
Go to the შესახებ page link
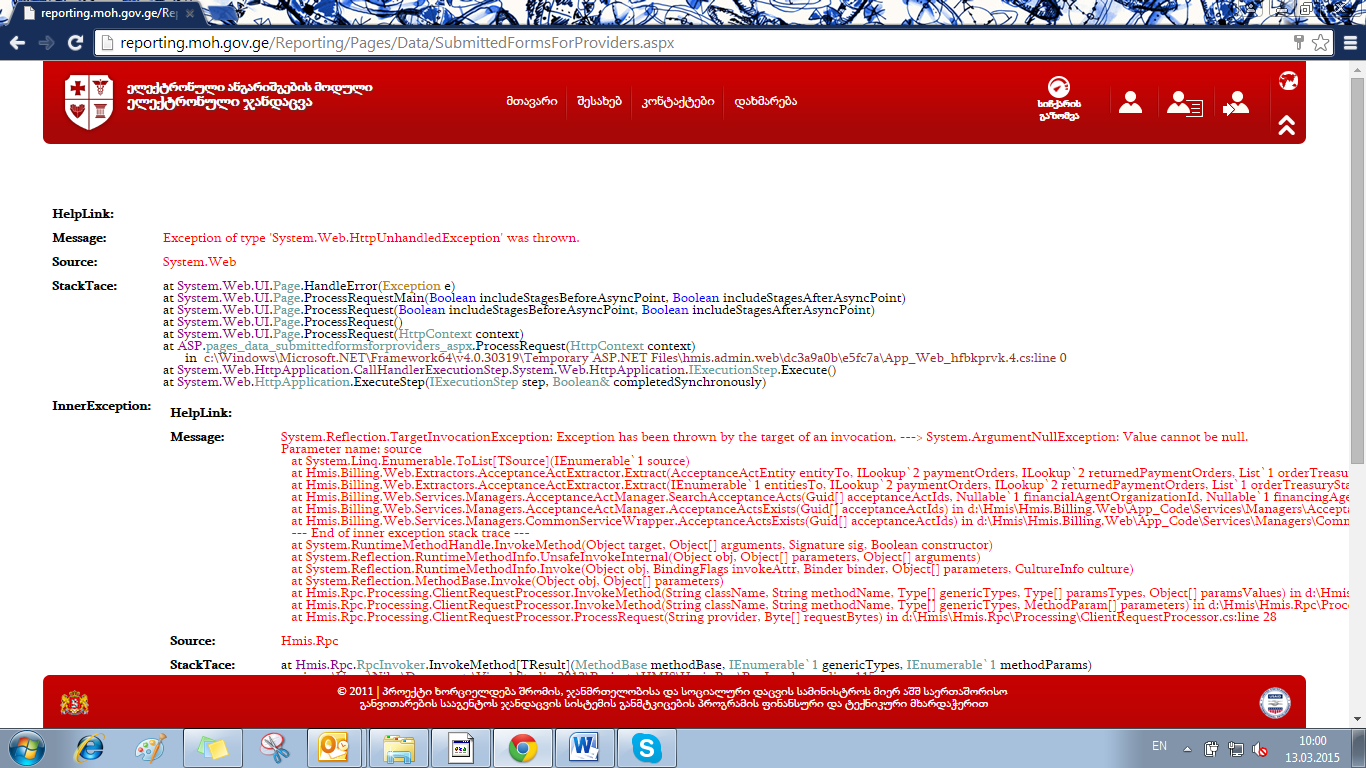pos(598,102)
